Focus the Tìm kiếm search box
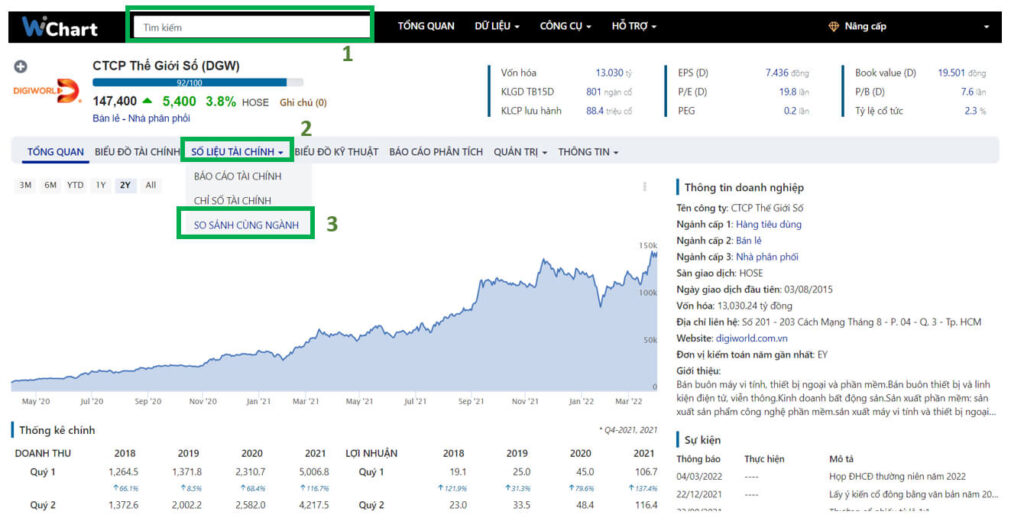The width and height of the screenshot is (1024, 521). pos(251,27)
